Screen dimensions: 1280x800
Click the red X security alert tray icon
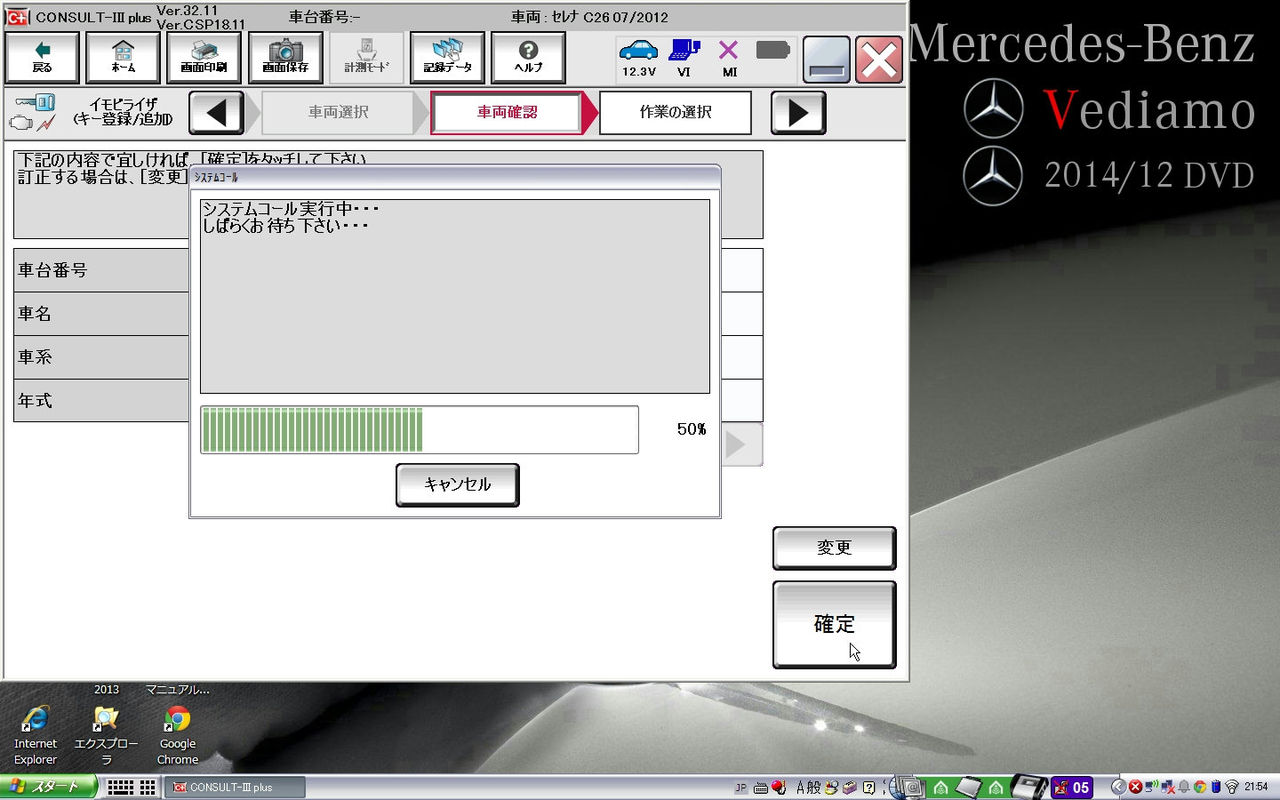click(1135, 787)
